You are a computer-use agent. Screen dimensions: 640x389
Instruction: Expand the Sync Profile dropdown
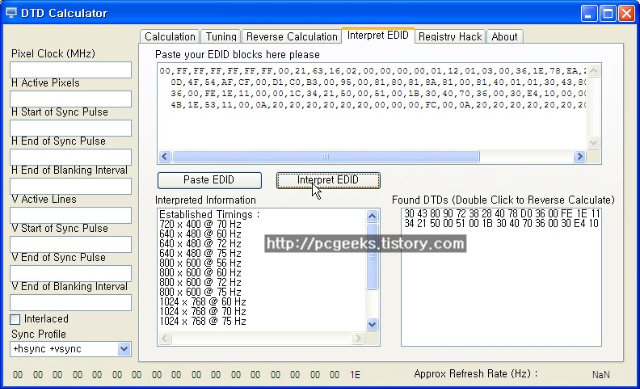click(x=124, y=349)
